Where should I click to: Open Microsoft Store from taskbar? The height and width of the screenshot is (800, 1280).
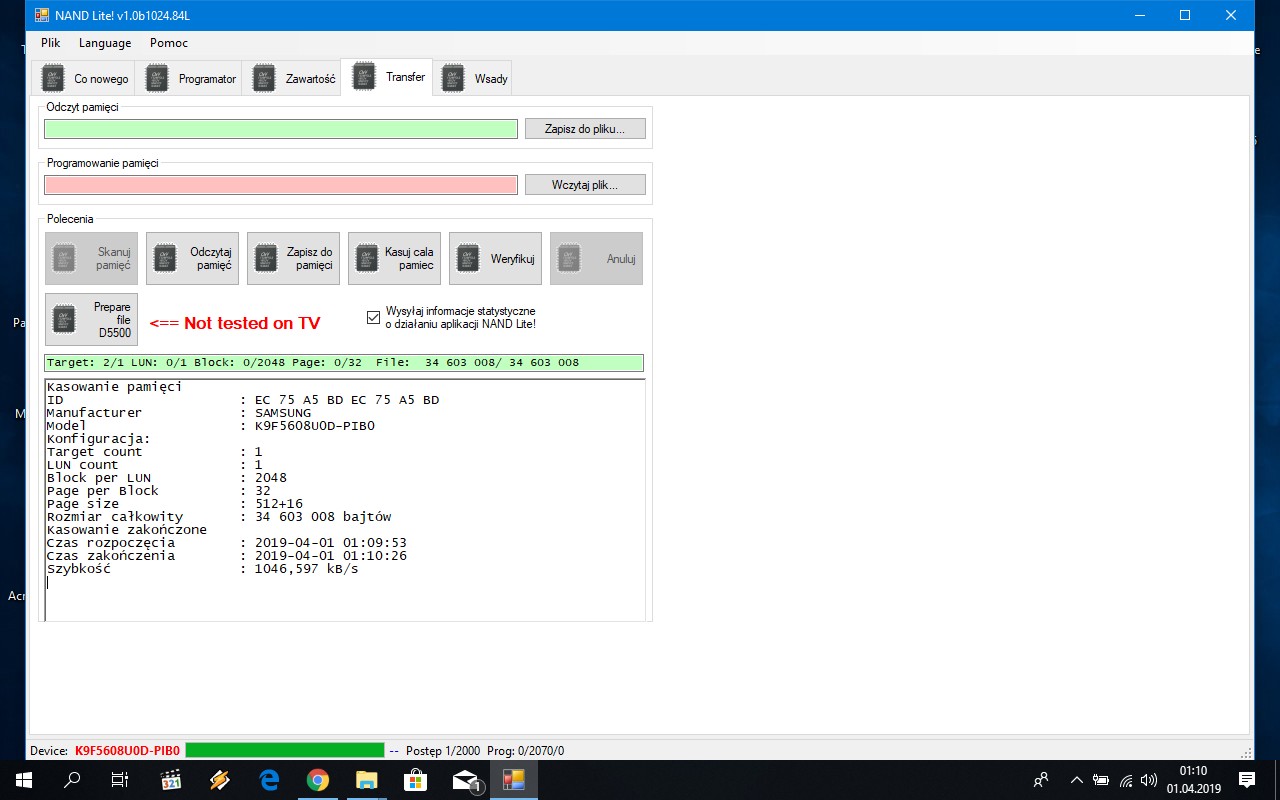[416, 780]
